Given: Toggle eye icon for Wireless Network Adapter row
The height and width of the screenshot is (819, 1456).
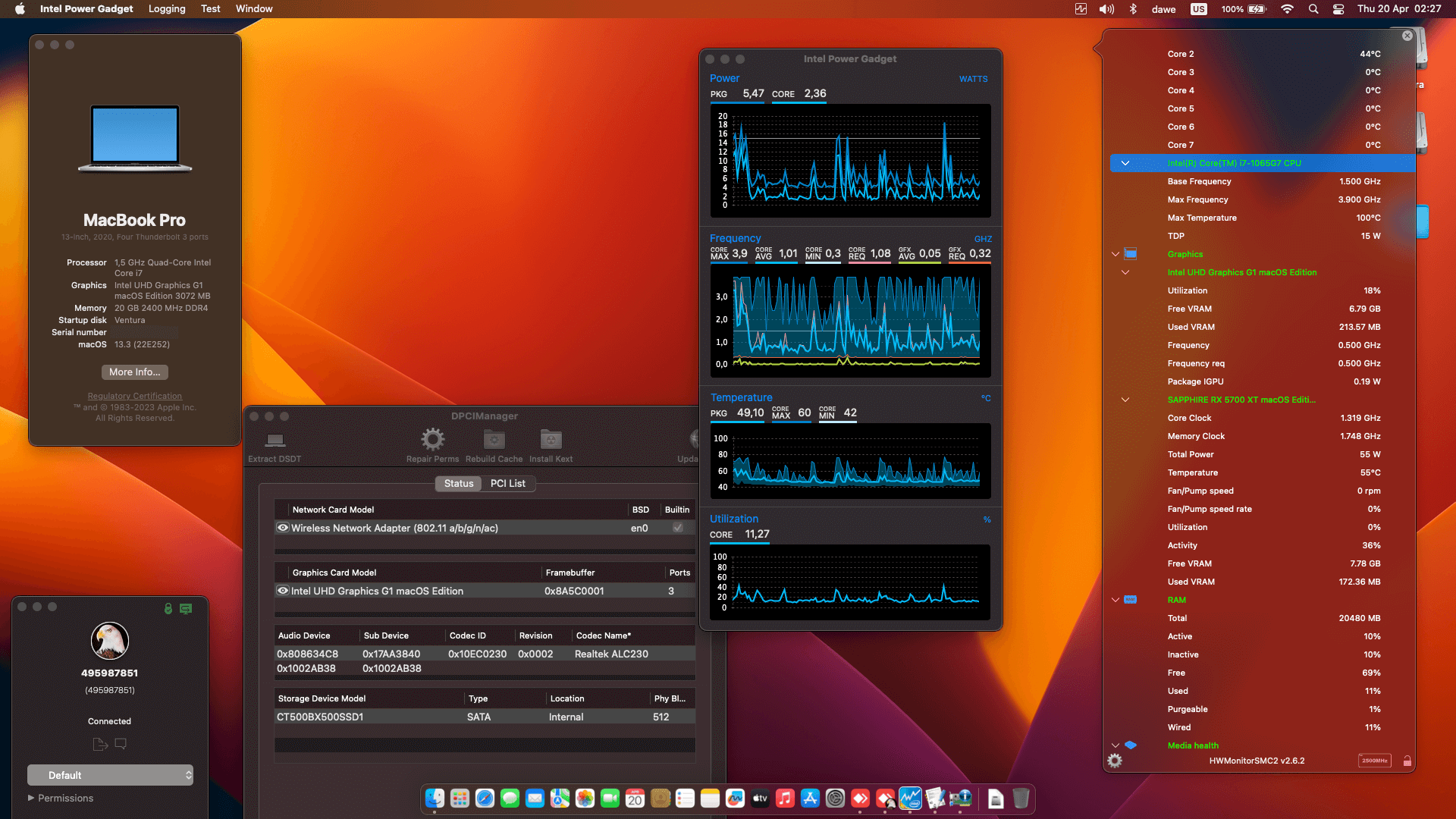Looking at the screenshot, I should pyautogui.click(x=283, y=528).
